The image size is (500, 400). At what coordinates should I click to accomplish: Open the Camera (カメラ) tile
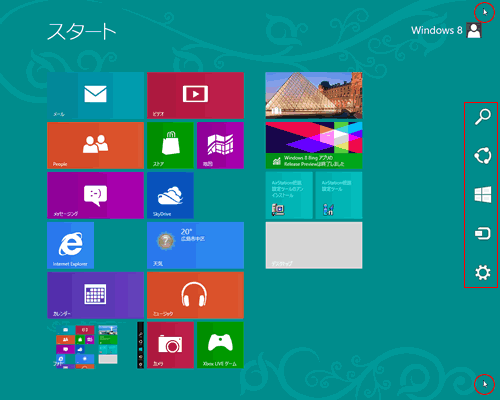170,345
